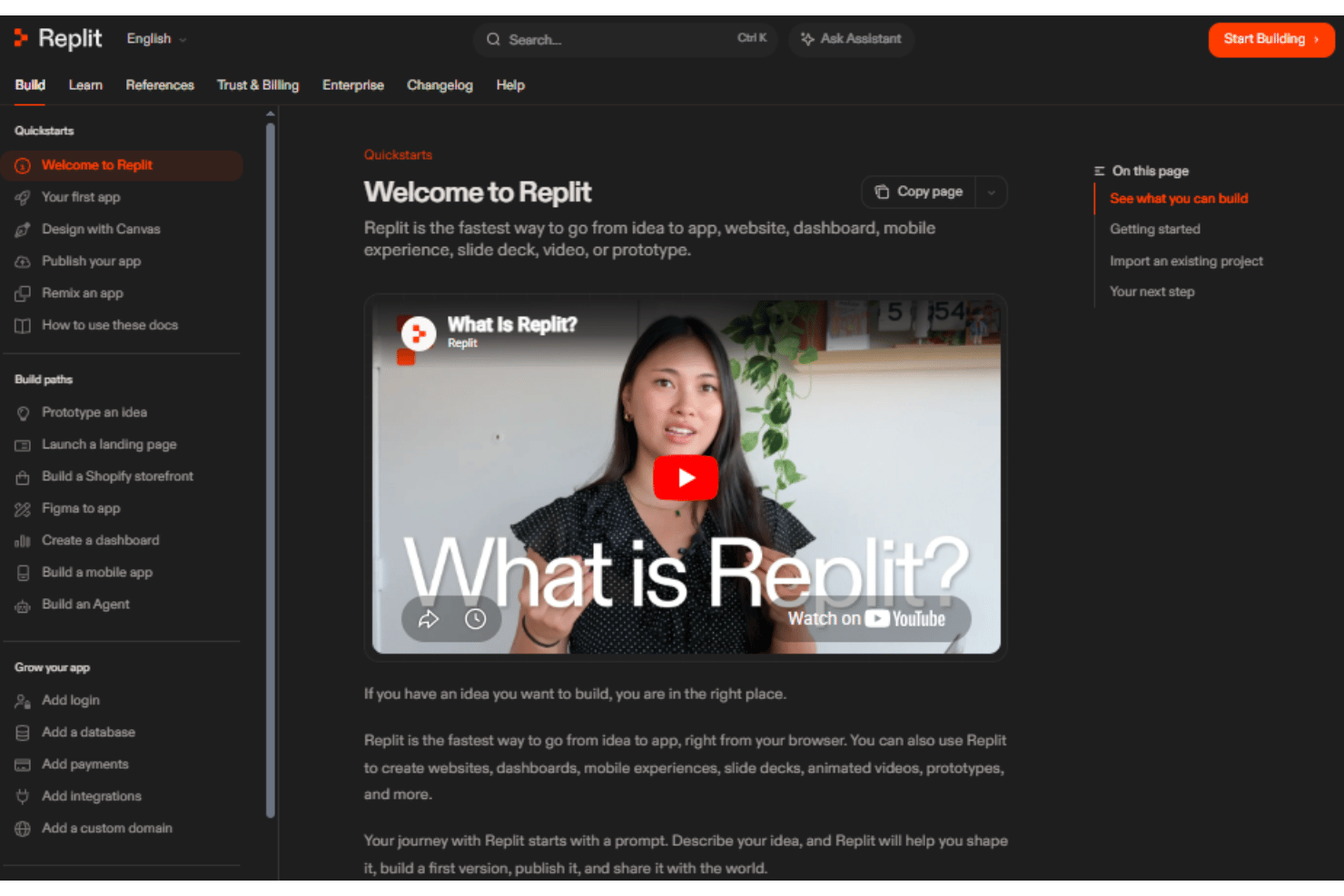Click the robot icon for Build an Agent
The height and width of the screenshot is (896, 1344).
[23, 606]
